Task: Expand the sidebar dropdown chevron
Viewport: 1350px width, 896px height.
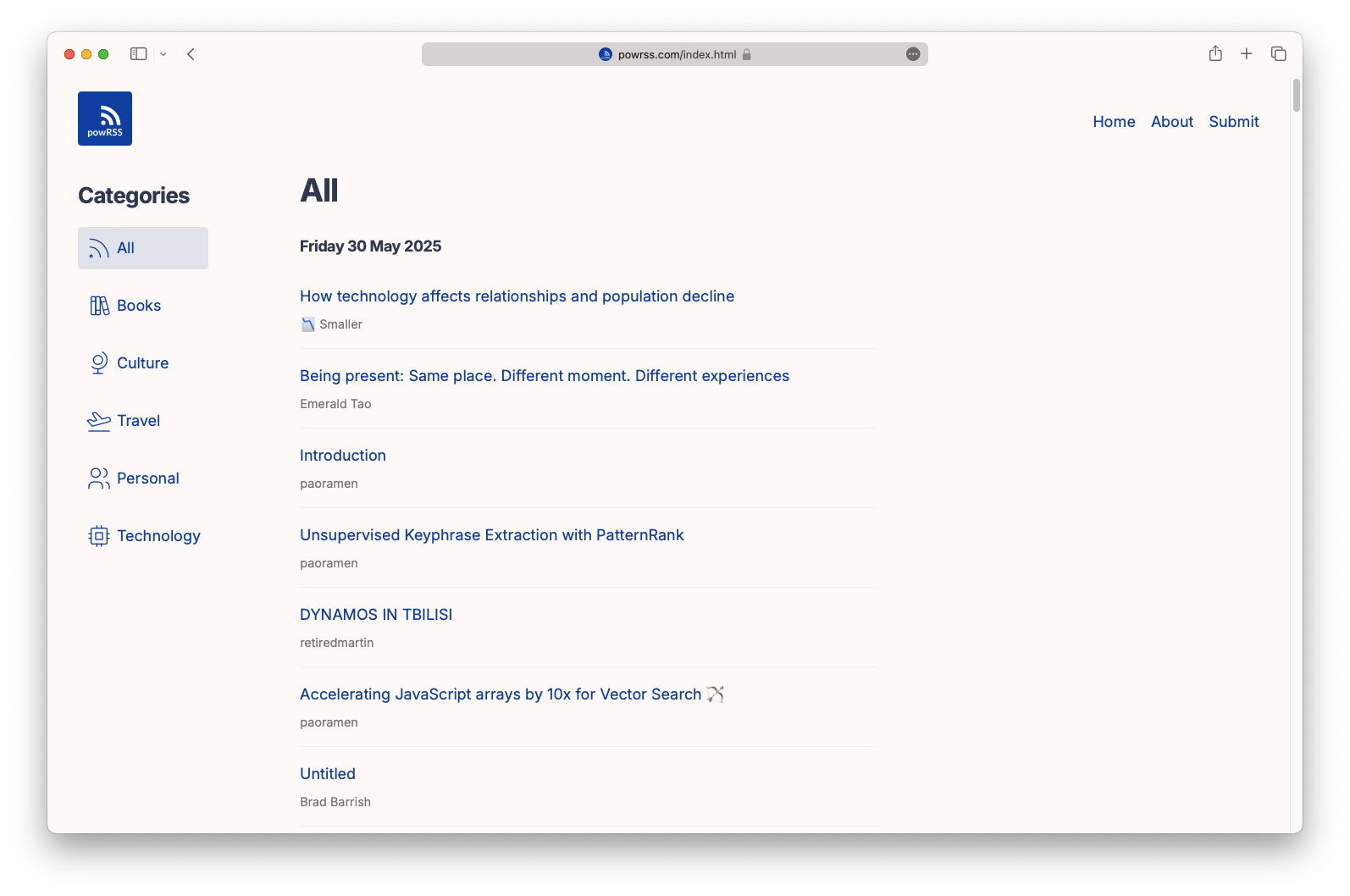Action: click(x=163, y=54)
